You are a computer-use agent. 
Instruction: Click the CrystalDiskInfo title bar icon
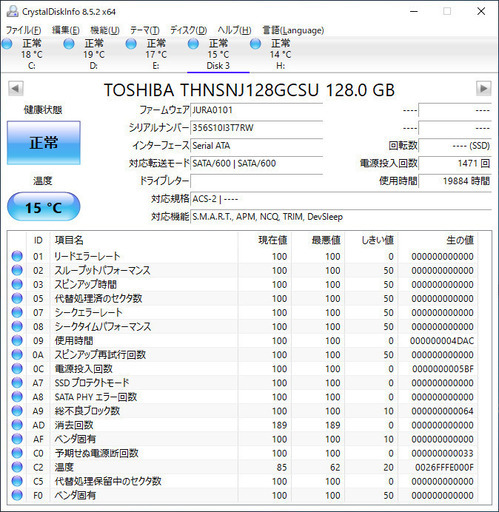13,11
